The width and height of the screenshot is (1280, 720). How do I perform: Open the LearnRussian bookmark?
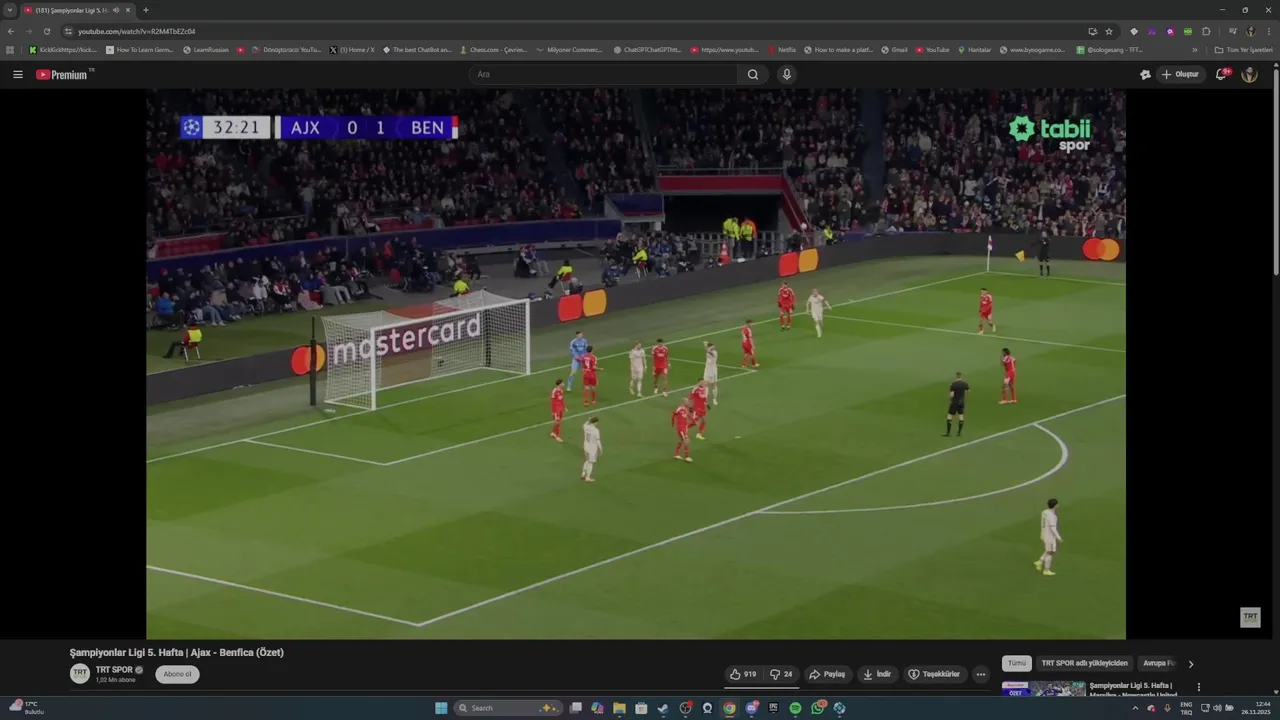point(205,49)
